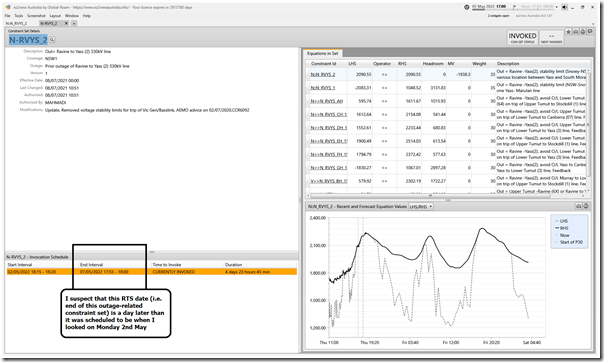604x362 pixels.
Task: Click the search magnifier next to N-RVYS_2
Action: coord(52,40)
